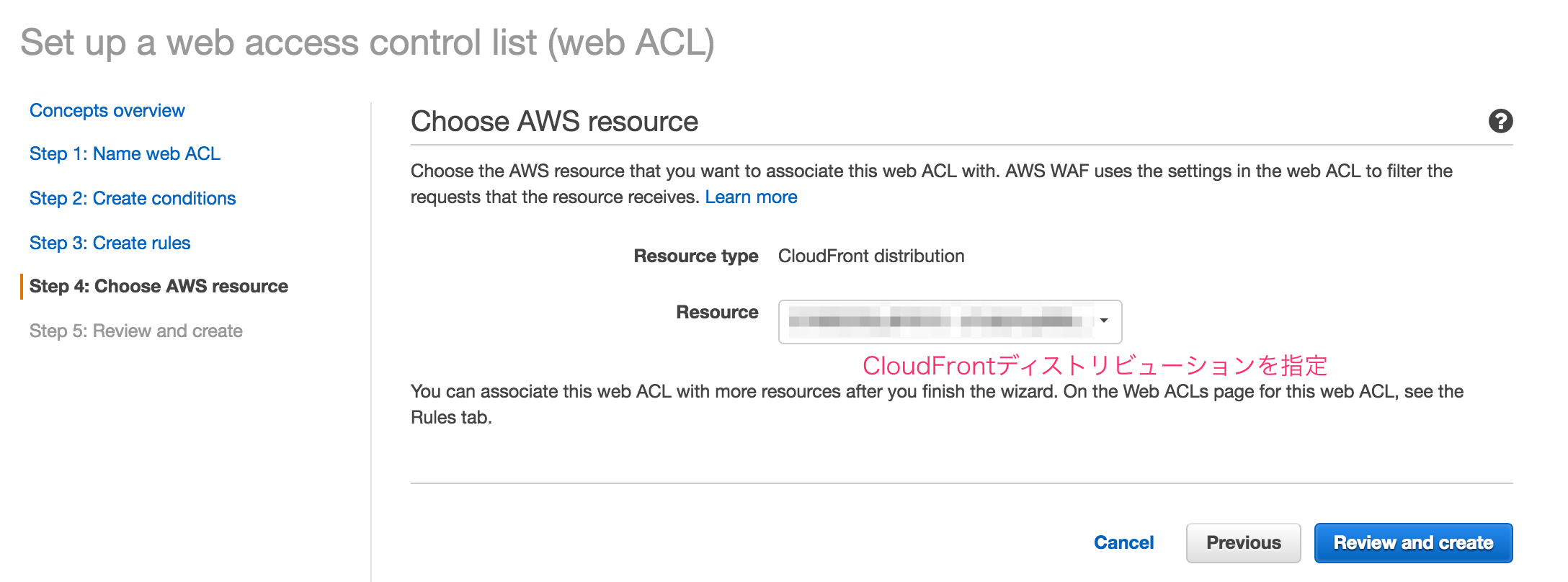Jump to Step 3: Create rules
The height and width of the screenshot is (582, 1568).
pyautogui.click(x=110, y=243)
